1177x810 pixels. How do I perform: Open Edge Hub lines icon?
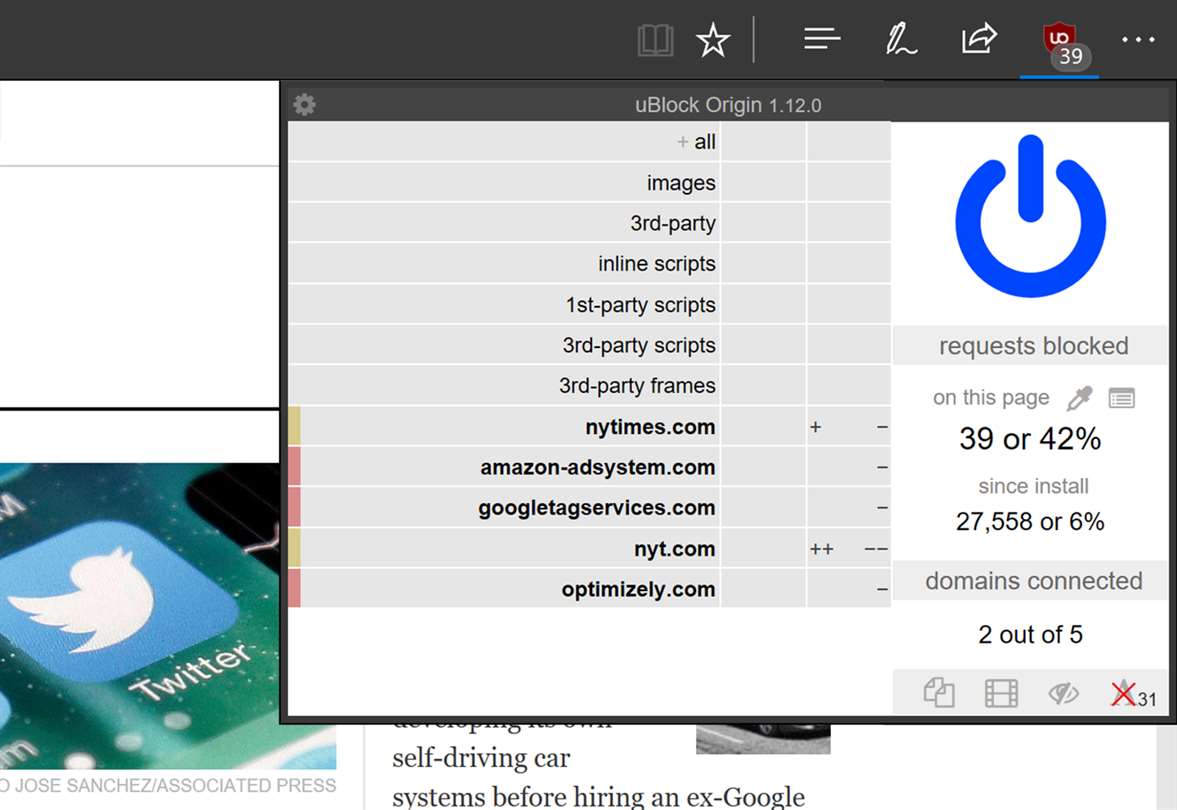pyautogui.click(x=822, y=38)
